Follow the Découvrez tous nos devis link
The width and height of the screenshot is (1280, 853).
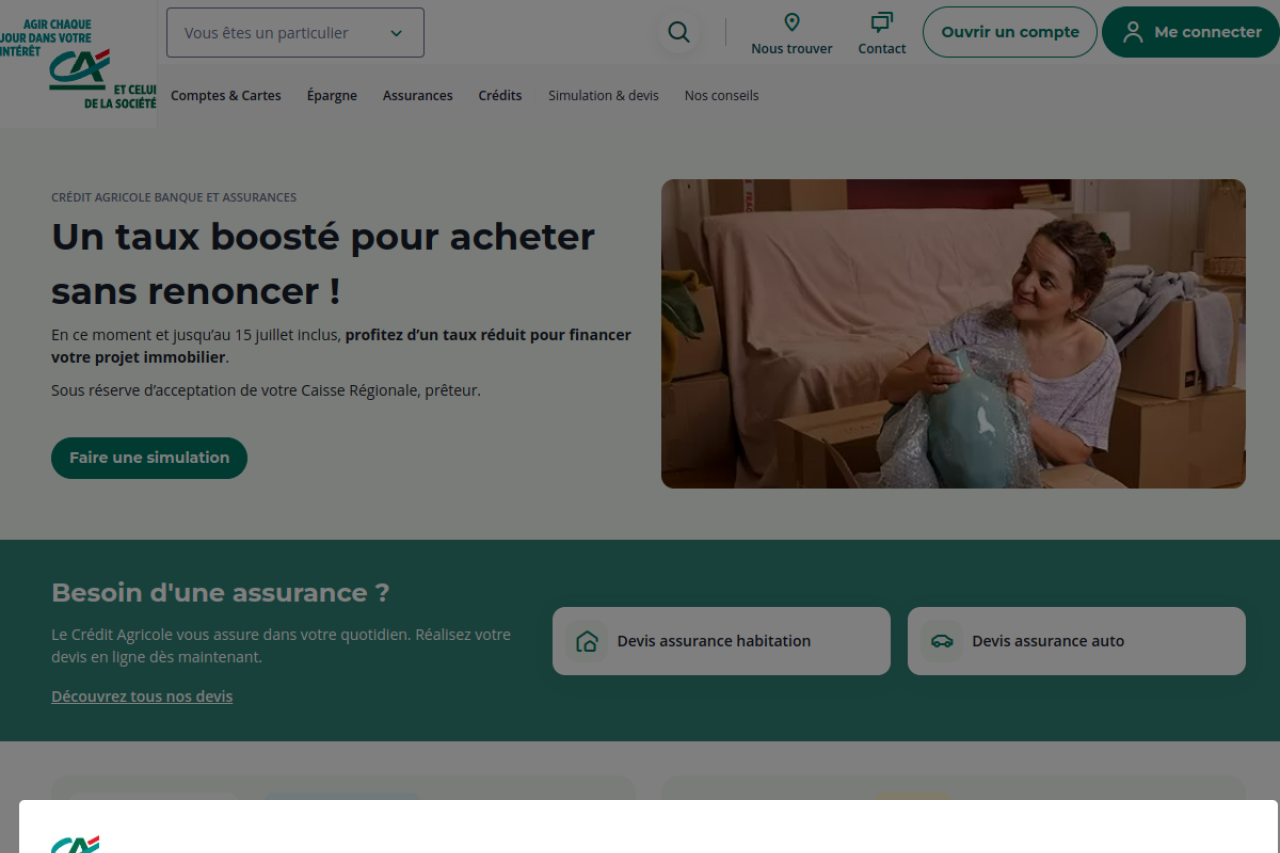(x=142, y=696)
